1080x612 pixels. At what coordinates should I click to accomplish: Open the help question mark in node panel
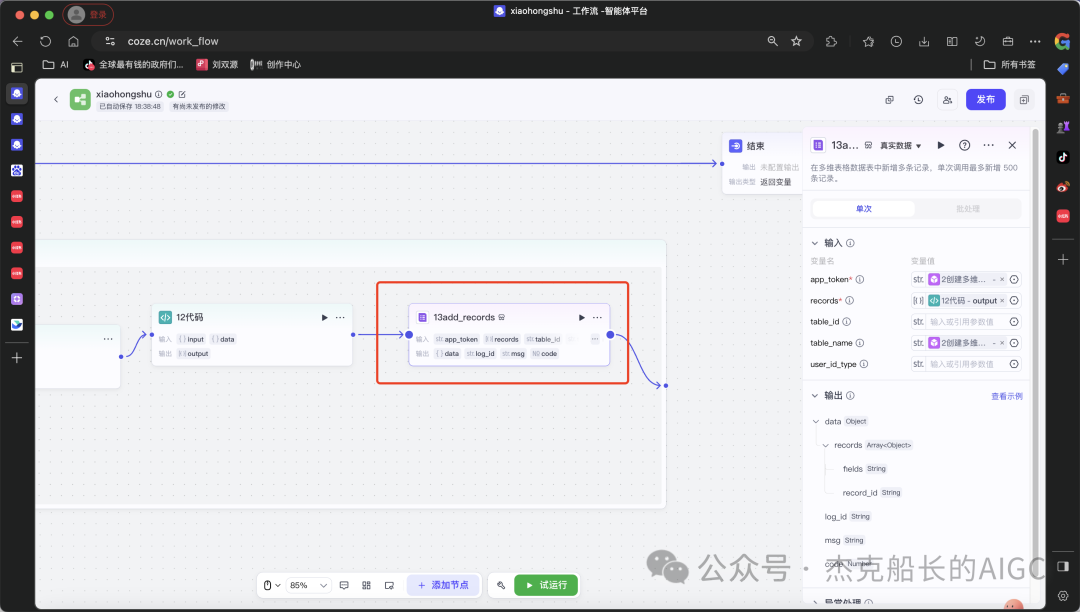tap(964, 145)
